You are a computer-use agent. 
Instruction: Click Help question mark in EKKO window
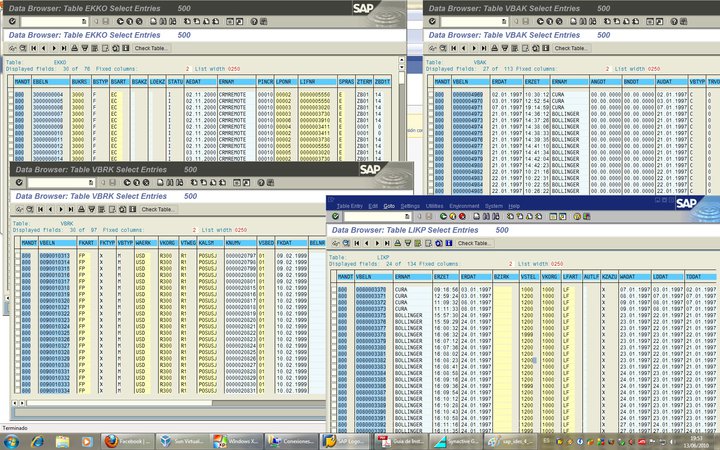tap(254, 21)
